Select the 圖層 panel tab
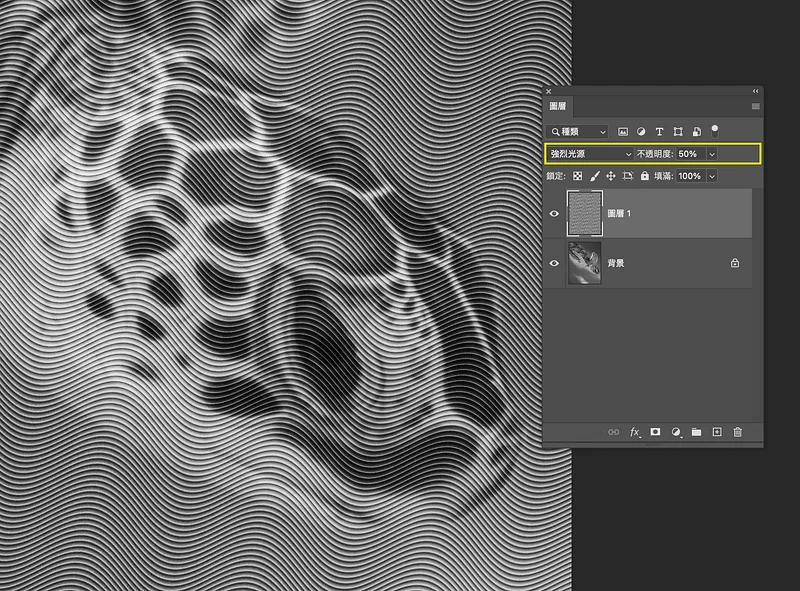 click(x=558, y=106)
